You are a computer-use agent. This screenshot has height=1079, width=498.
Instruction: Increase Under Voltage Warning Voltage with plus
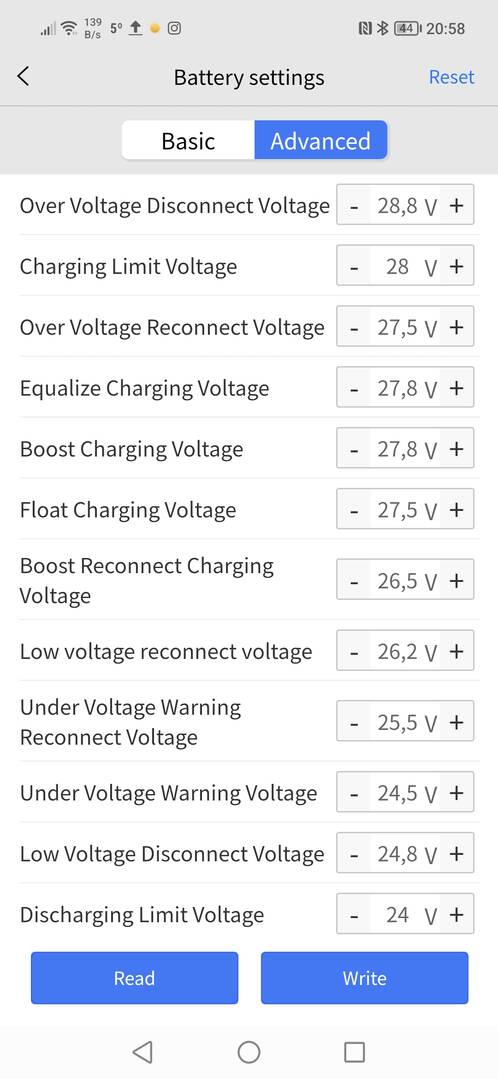click(x=457, y=793)
